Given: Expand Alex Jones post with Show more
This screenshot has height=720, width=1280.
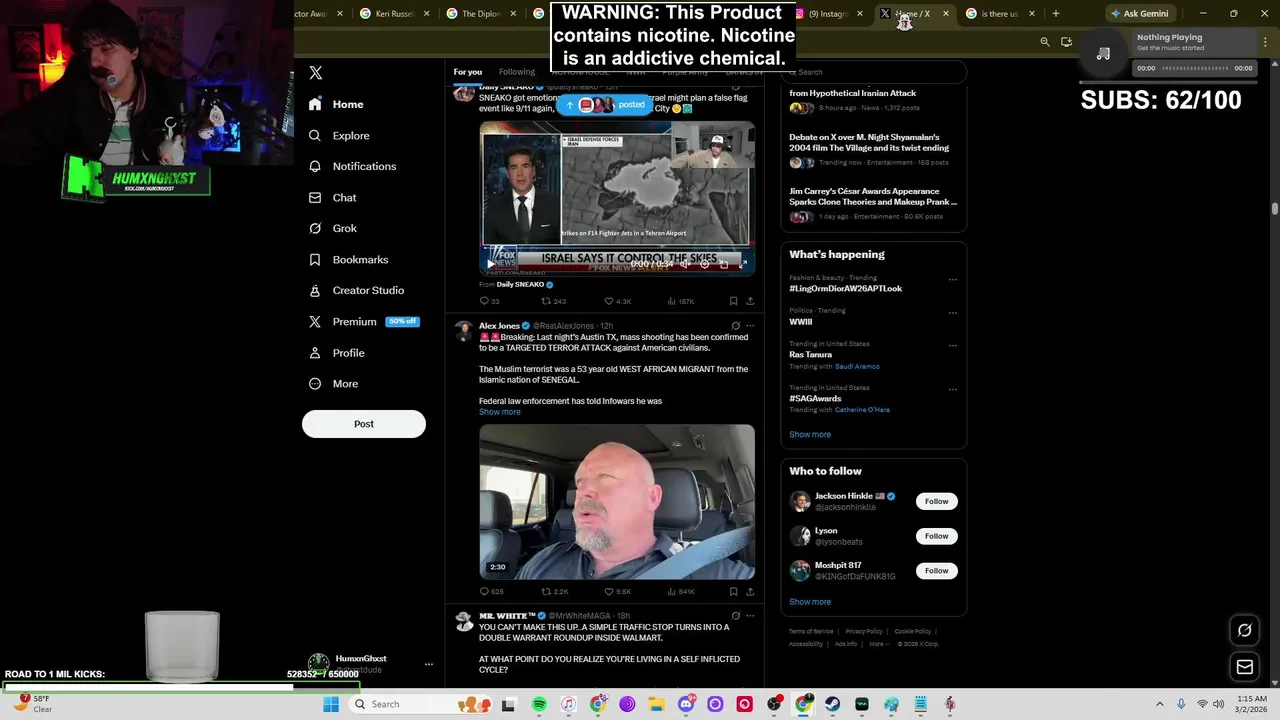Looking at the screenshot, I should pyautogui.click(x=499, y=412).
